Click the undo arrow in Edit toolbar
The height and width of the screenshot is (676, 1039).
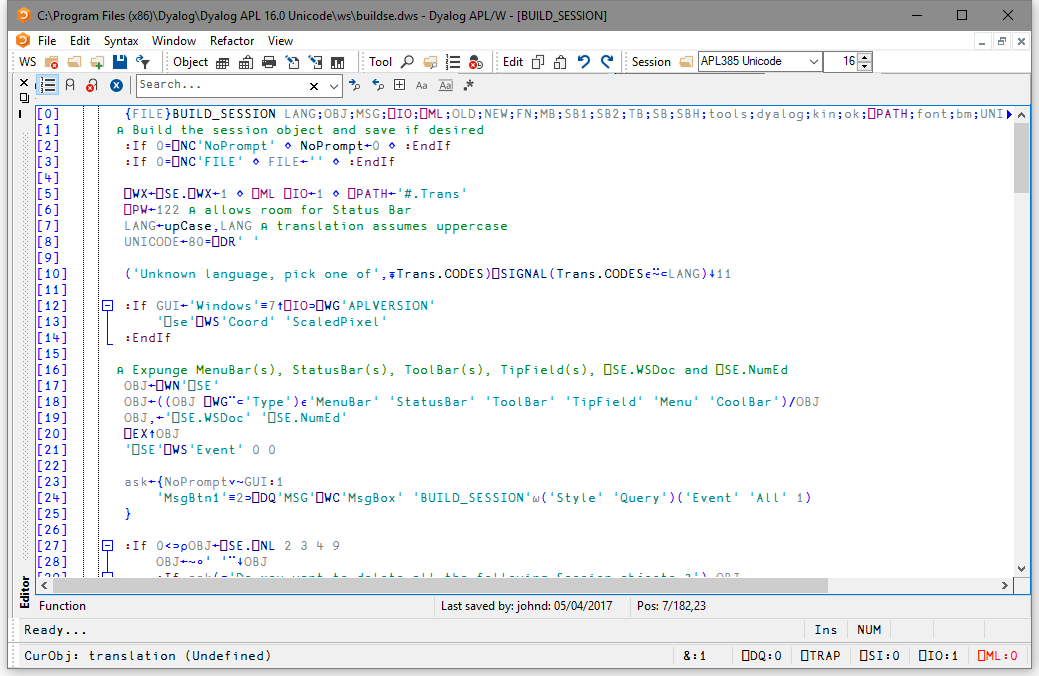tap(585, 62)
